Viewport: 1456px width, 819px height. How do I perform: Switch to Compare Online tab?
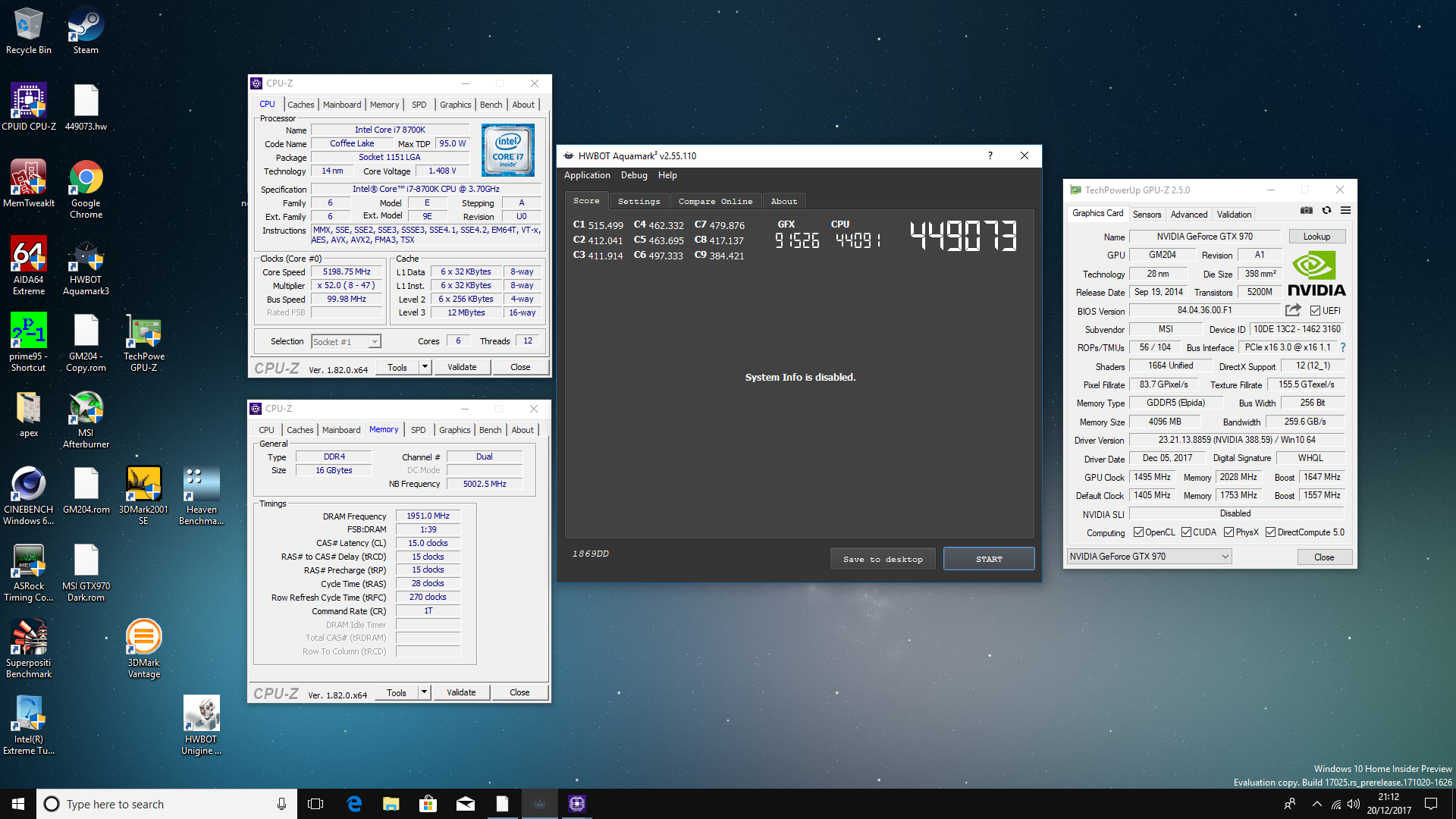point(715,201)
